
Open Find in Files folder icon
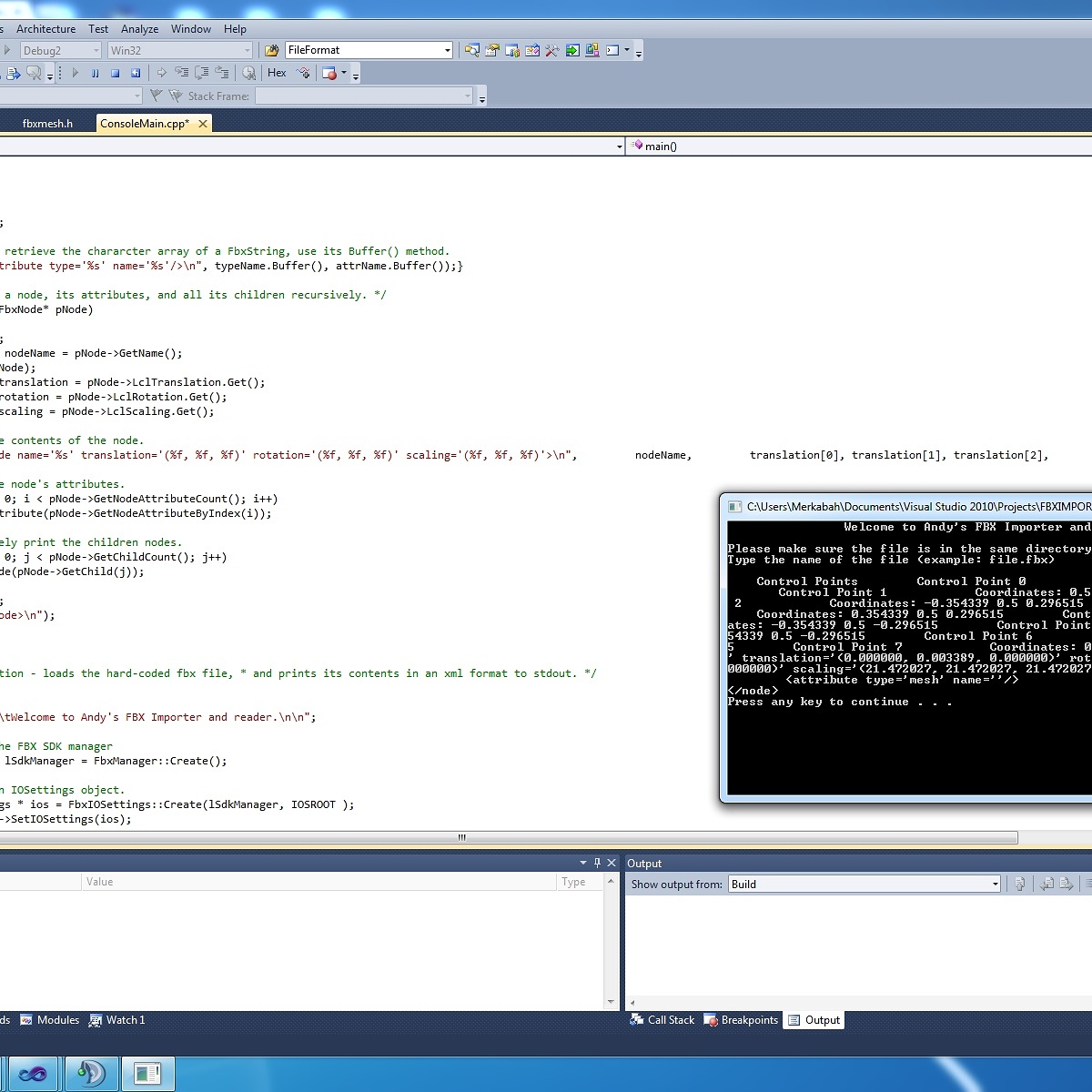pos(271,50)
